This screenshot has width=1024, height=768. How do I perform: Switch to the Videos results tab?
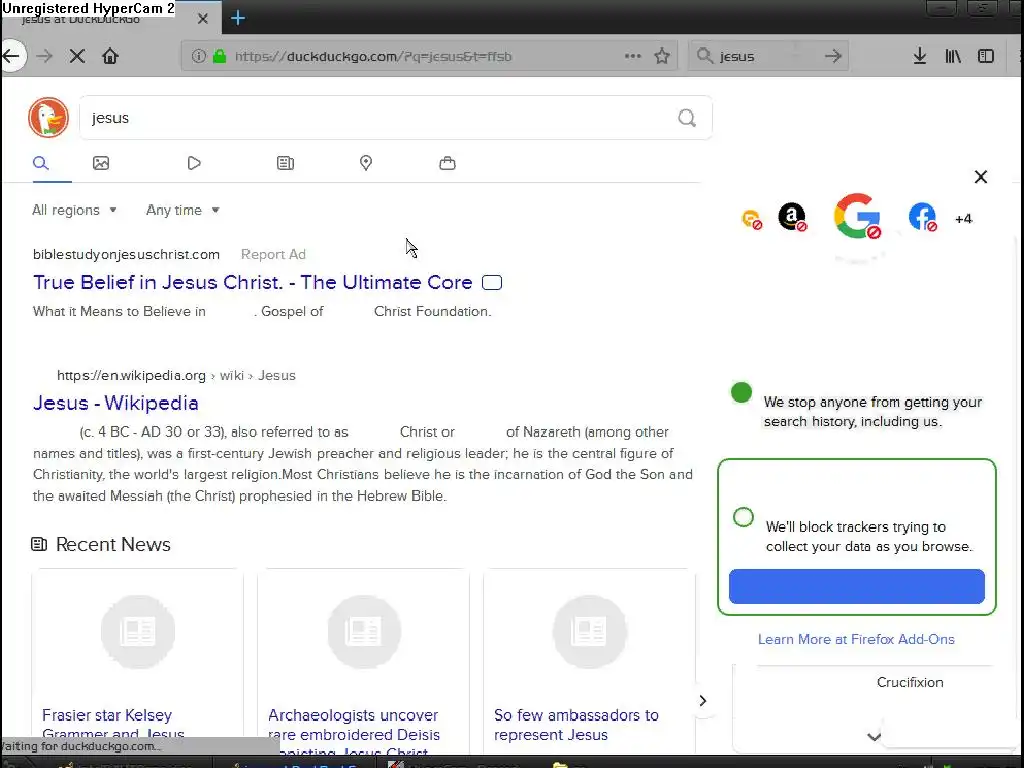click(194, 163)
